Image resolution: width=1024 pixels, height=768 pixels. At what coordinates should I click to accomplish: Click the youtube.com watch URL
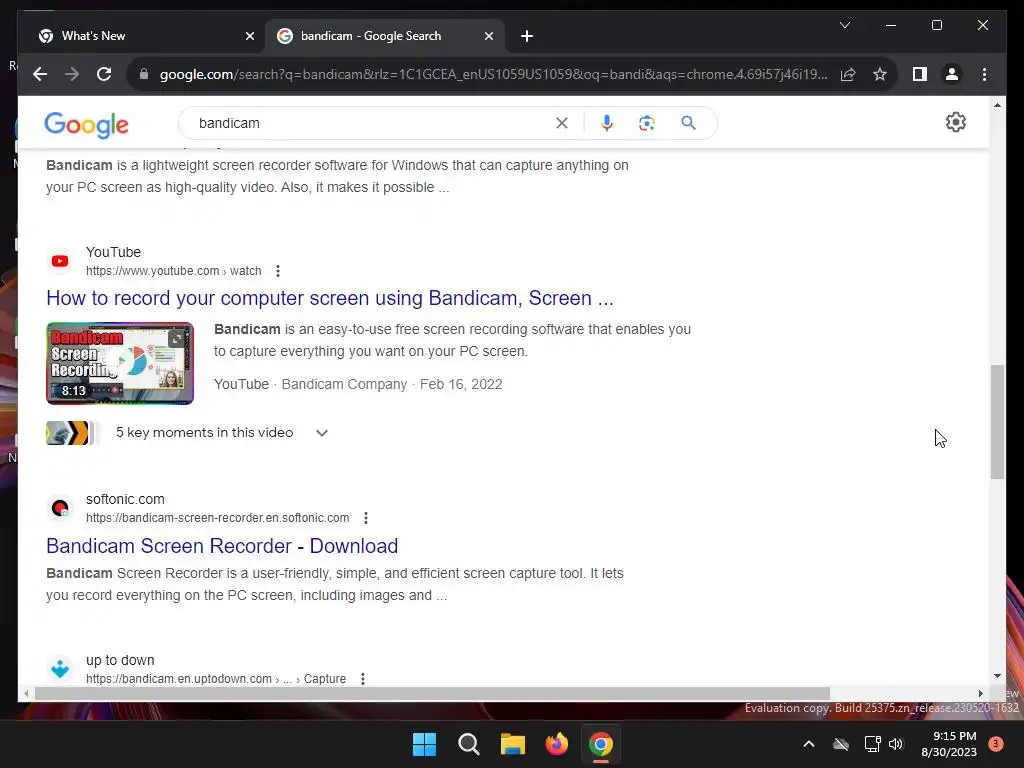click(174, 271)
